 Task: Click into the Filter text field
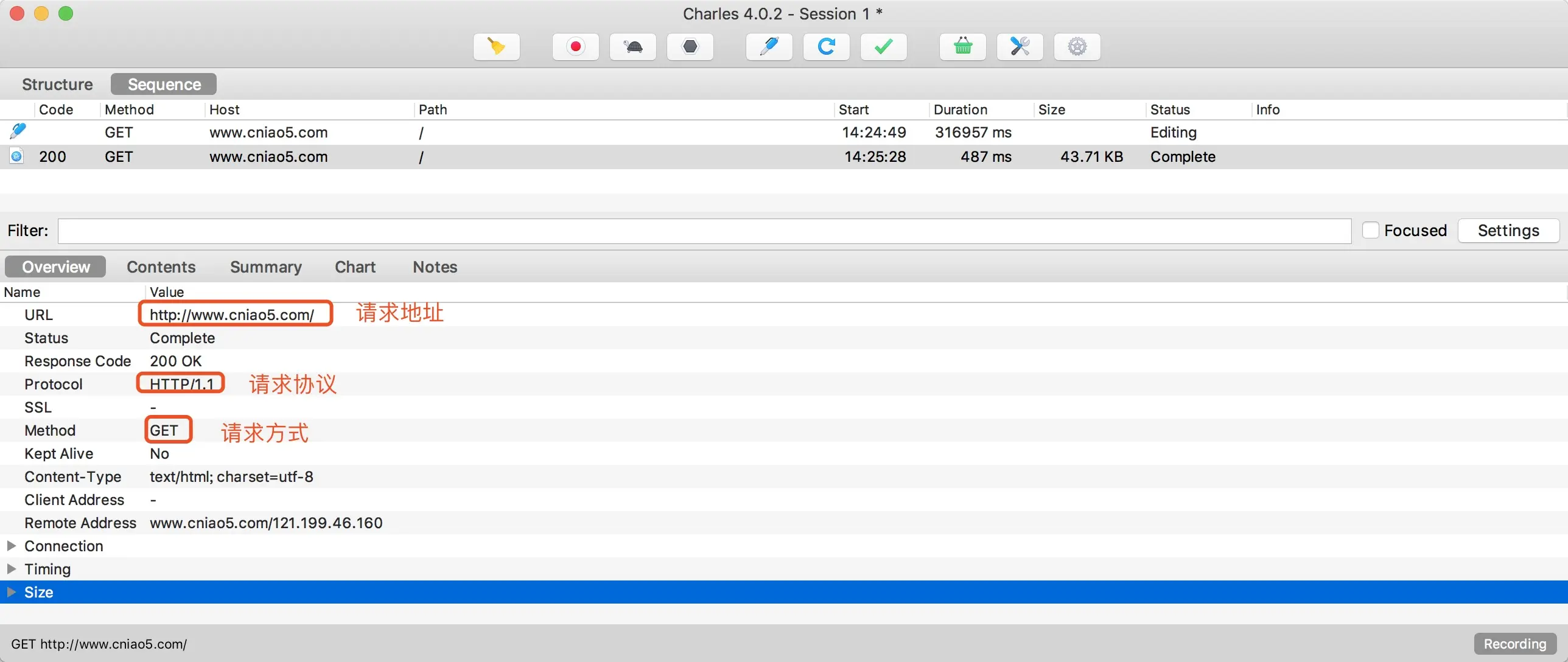tap(704, 231)
